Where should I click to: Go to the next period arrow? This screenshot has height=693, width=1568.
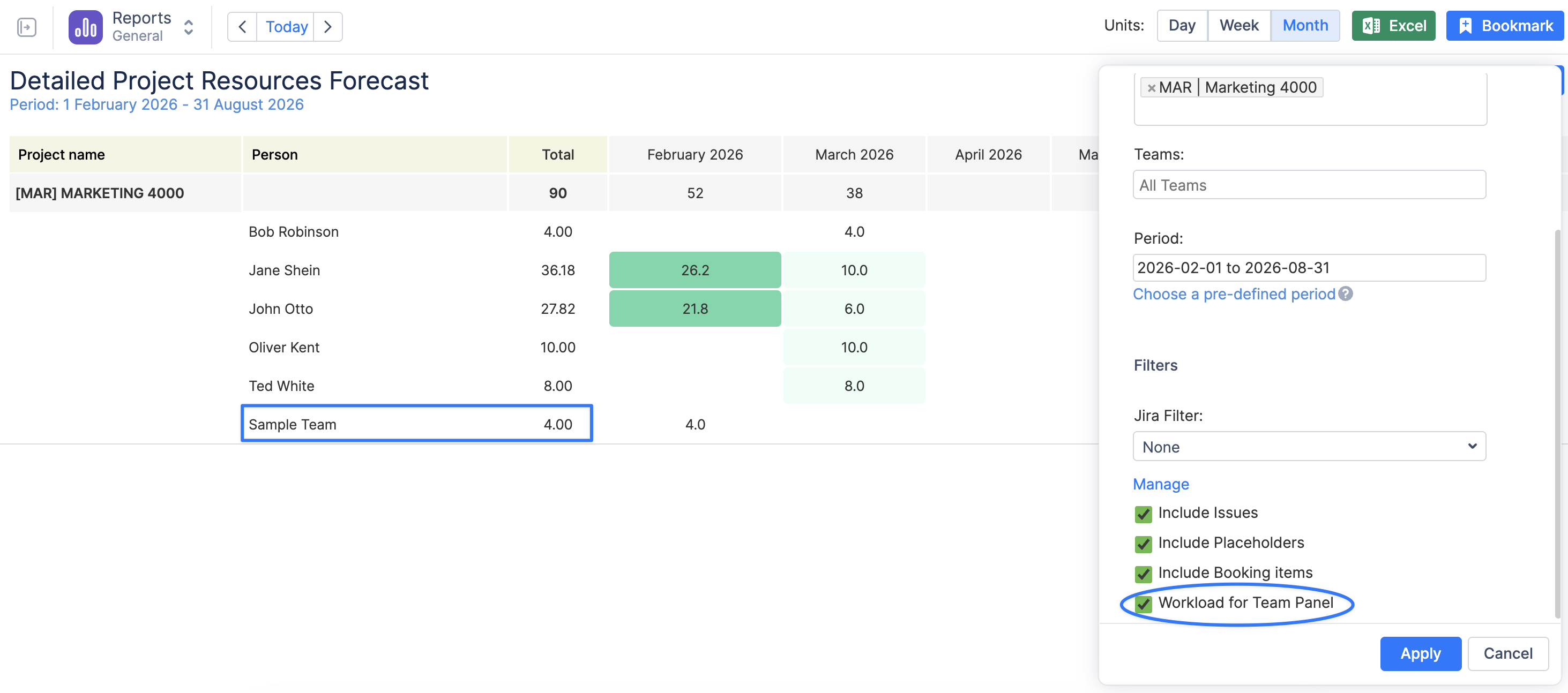(x=328, y=27)
